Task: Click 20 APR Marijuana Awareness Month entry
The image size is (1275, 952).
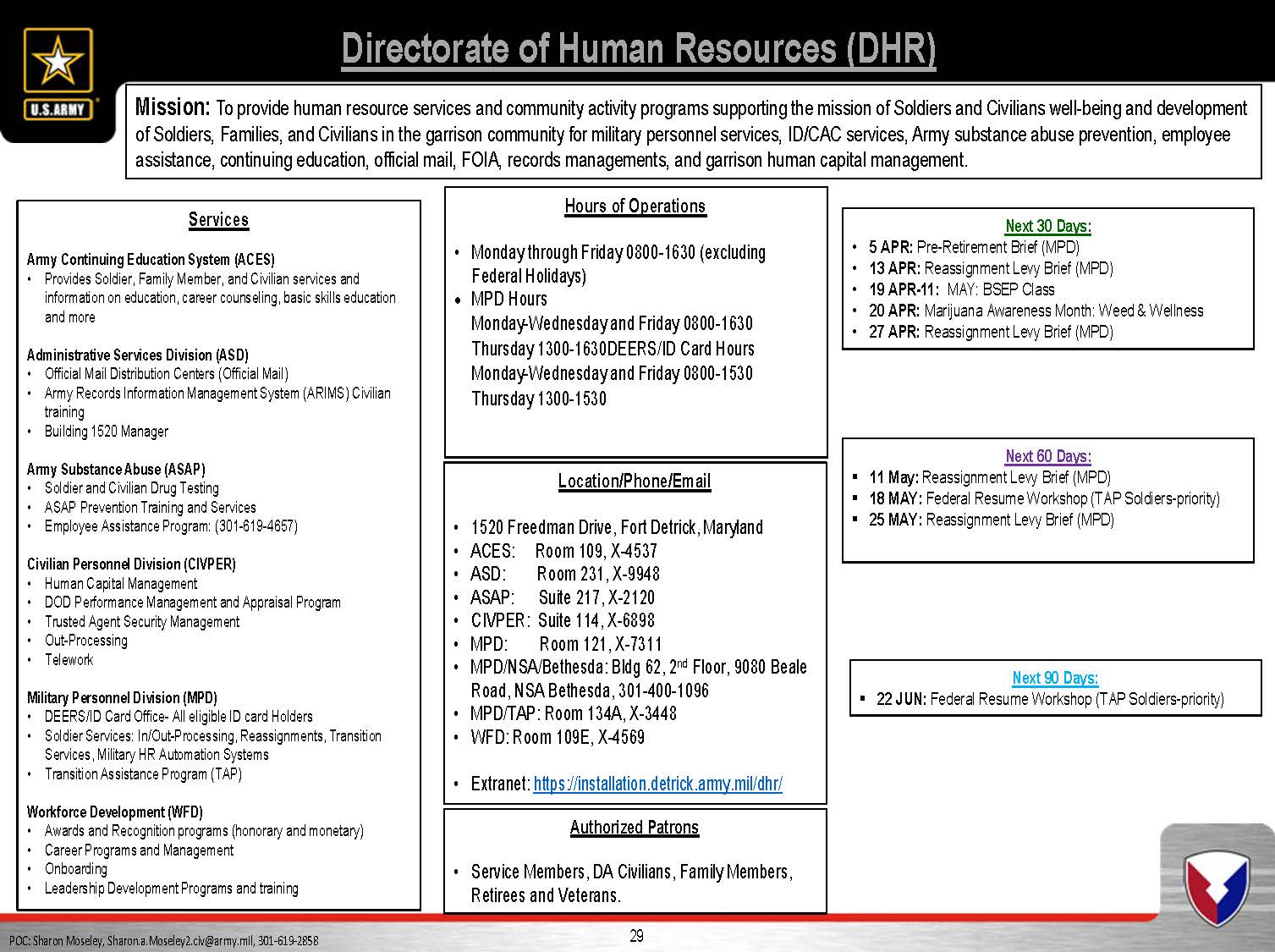Action: tap(1036, 311)
